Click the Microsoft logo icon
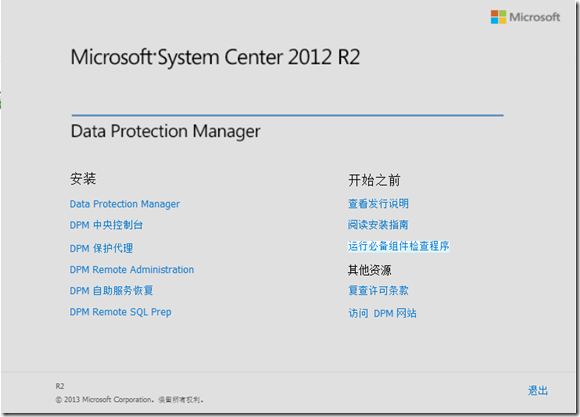Screen dimensions: 580x417 (x=498, y=17)
